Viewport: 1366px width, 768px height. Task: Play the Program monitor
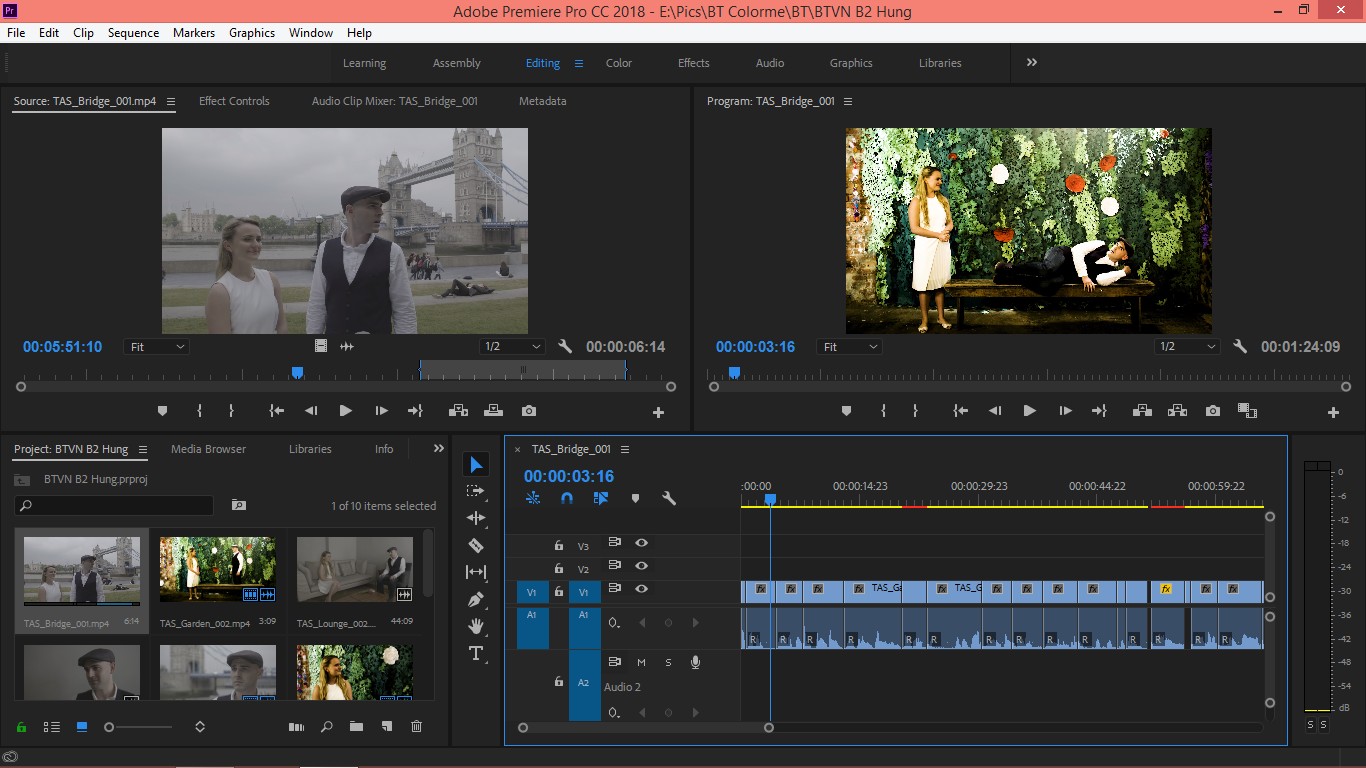[x=1029, y=411]
